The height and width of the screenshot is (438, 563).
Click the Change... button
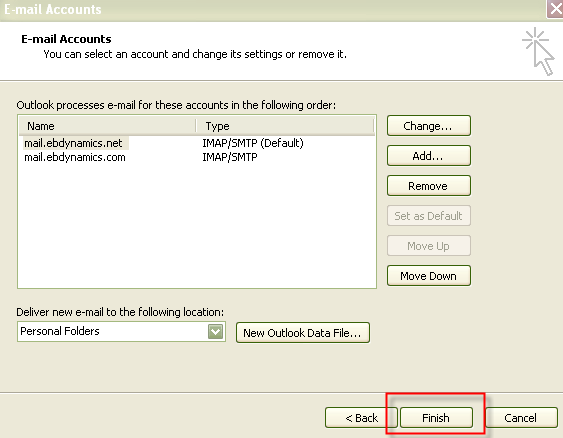click(x=429, y=126)
